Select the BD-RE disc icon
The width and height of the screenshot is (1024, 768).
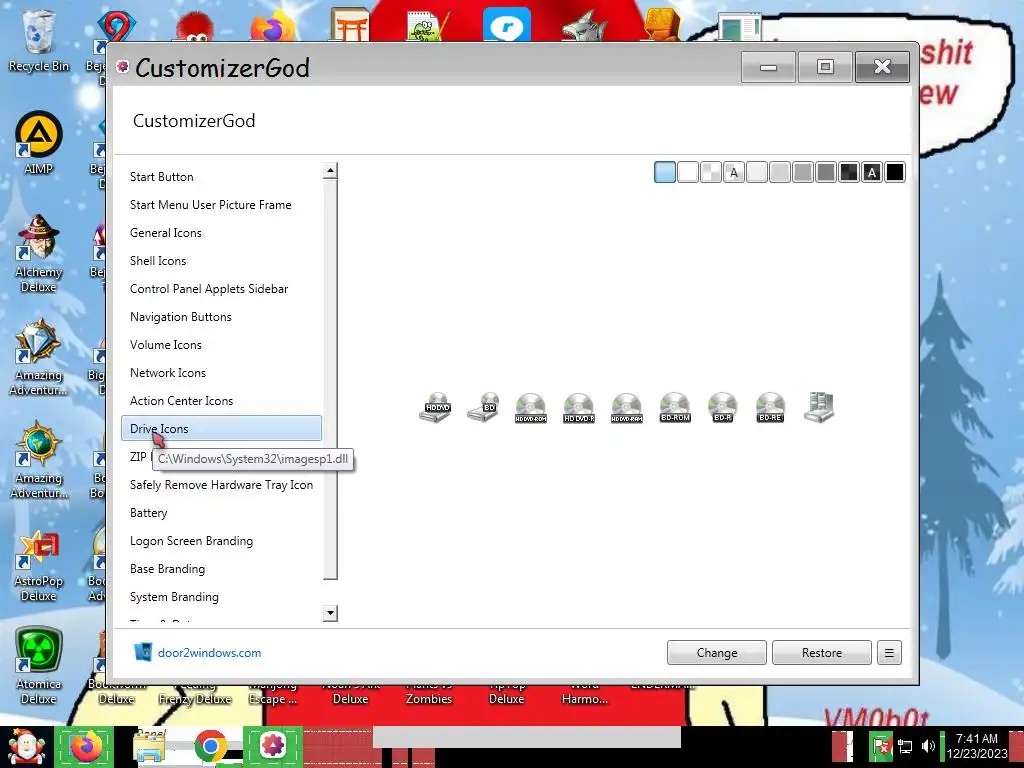click(771, 408)
